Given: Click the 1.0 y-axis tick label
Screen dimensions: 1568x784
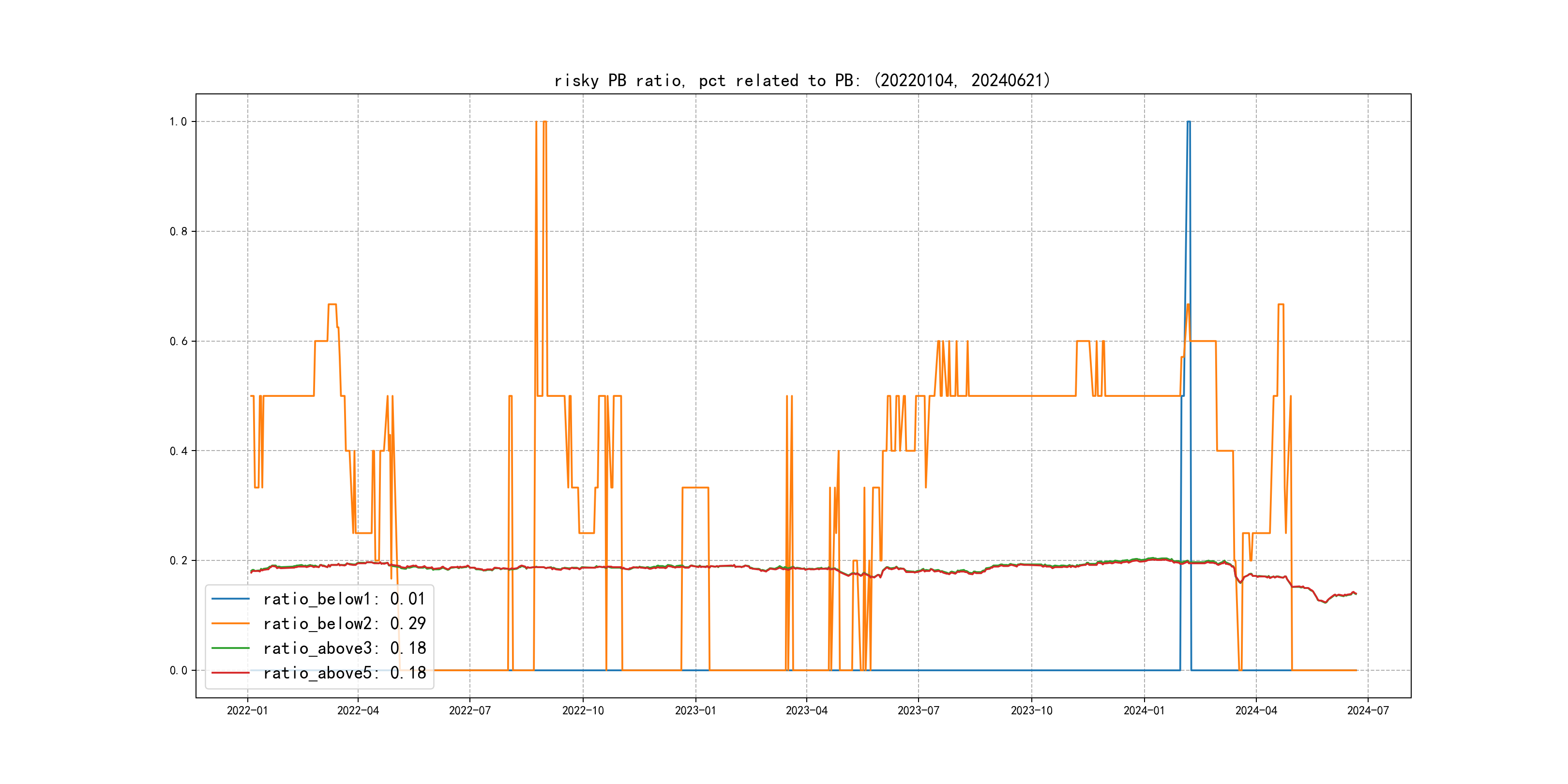Looking at the screenshot, I should coord(179,122).
